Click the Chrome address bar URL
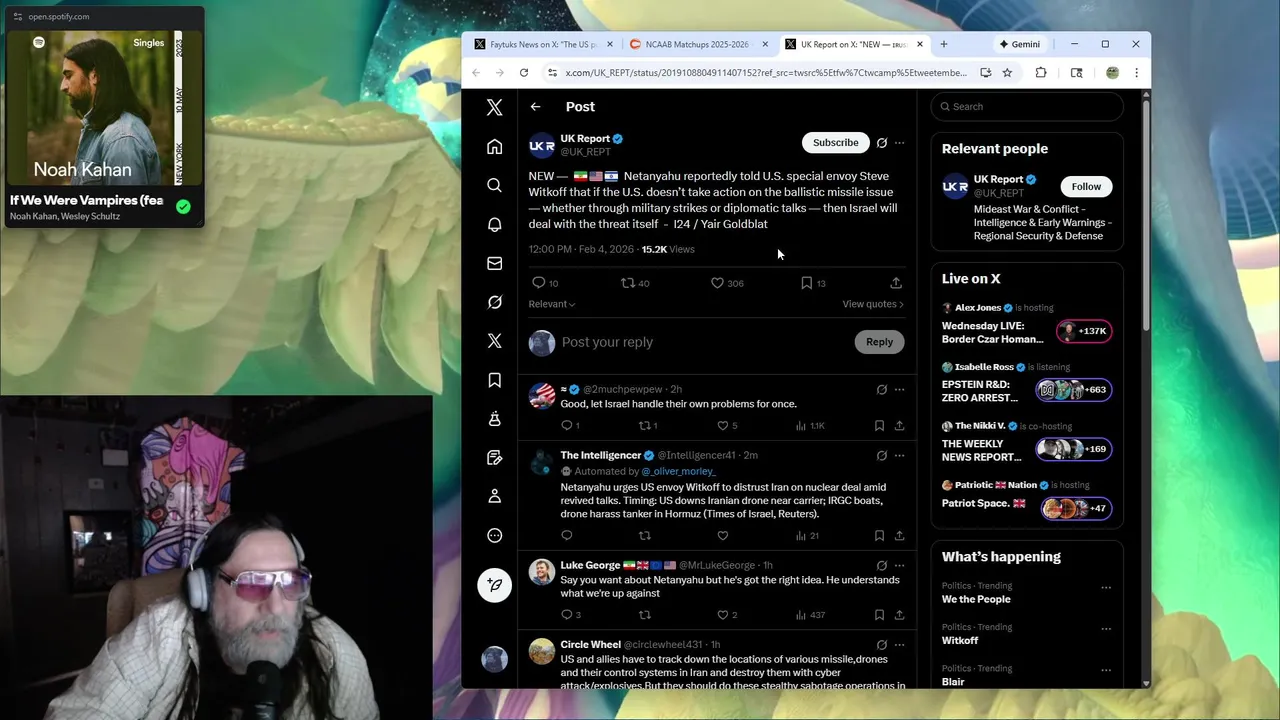 click(x=765, y=72)
